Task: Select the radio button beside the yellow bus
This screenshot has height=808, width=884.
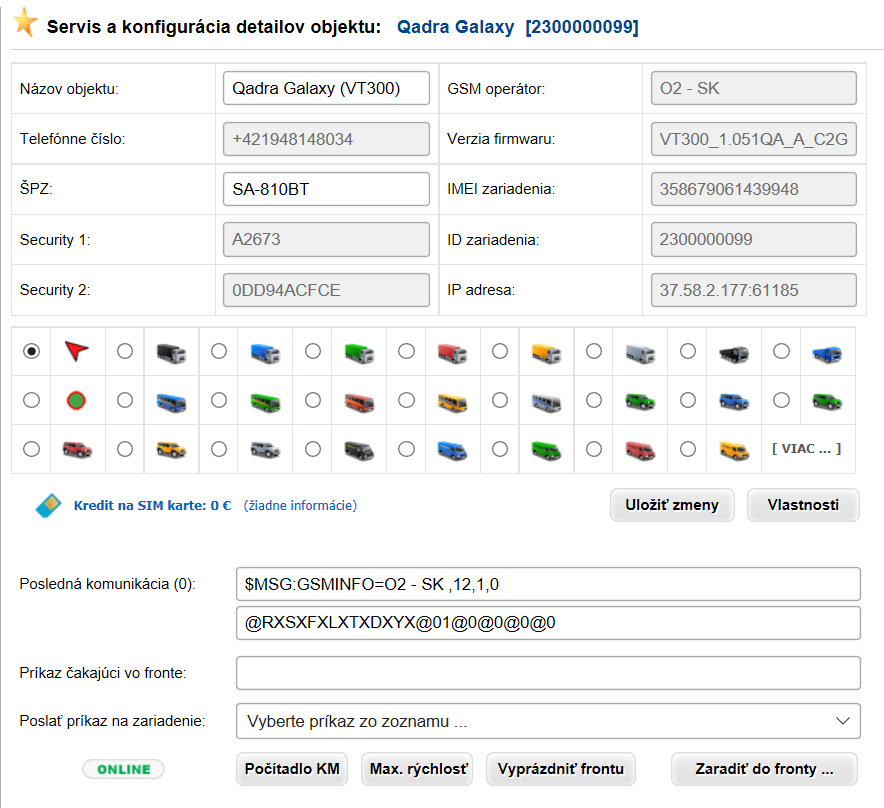Action: 406,400
